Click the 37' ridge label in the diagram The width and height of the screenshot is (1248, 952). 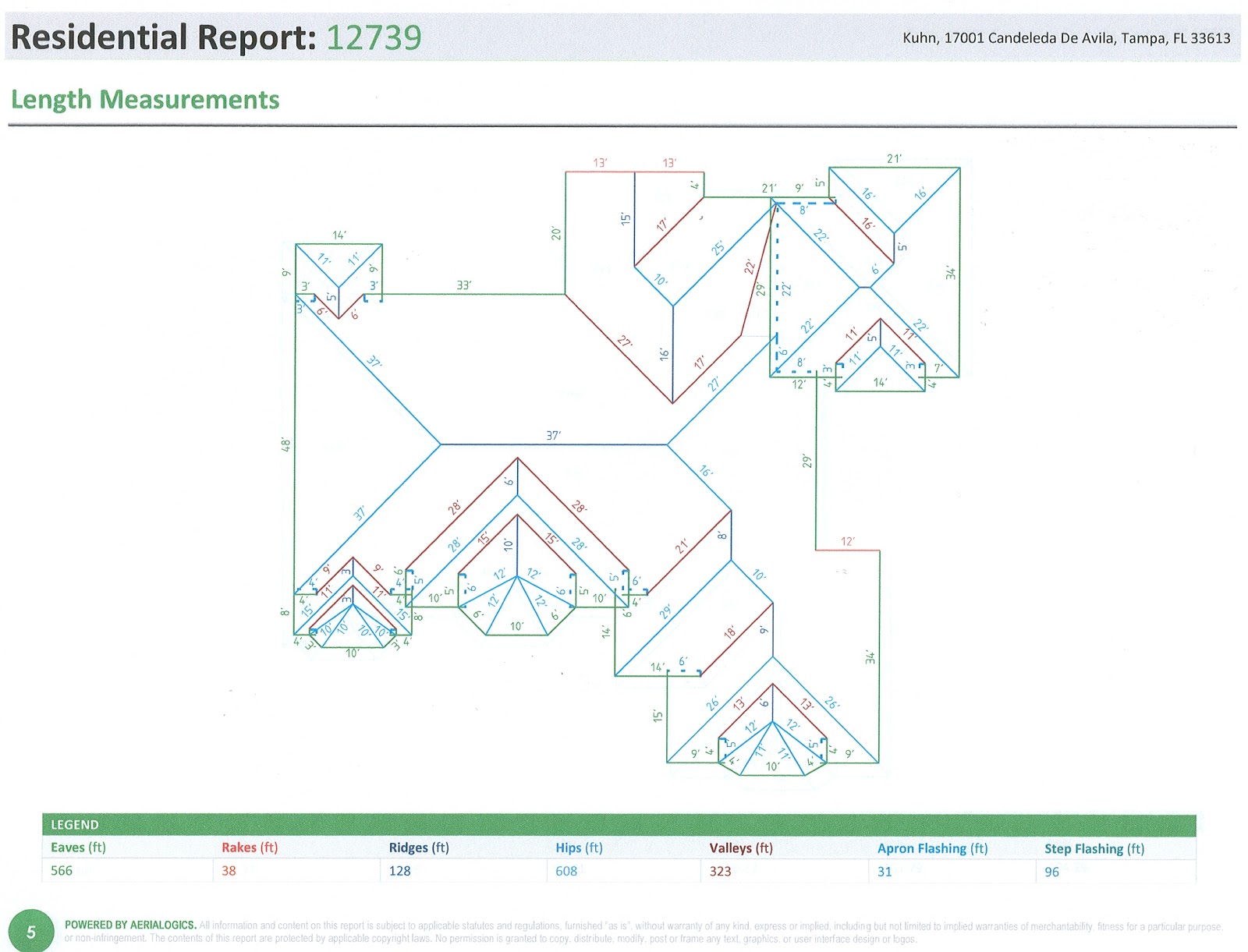click(554, 434)
